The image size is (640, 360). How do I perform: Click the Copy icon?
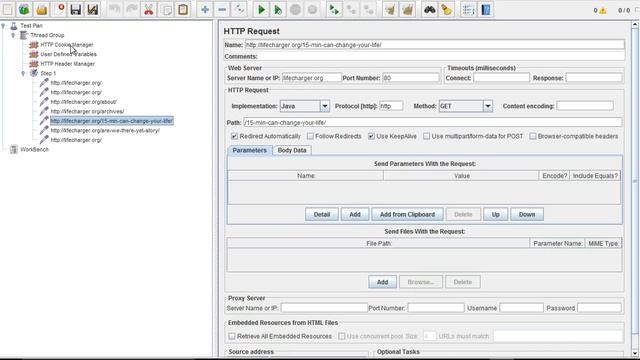pos(166,9)
